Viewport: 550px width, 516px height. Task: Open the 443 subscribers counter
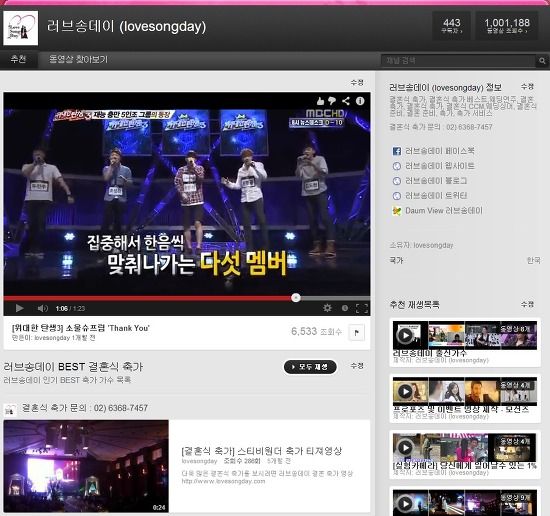click(451, 26)
